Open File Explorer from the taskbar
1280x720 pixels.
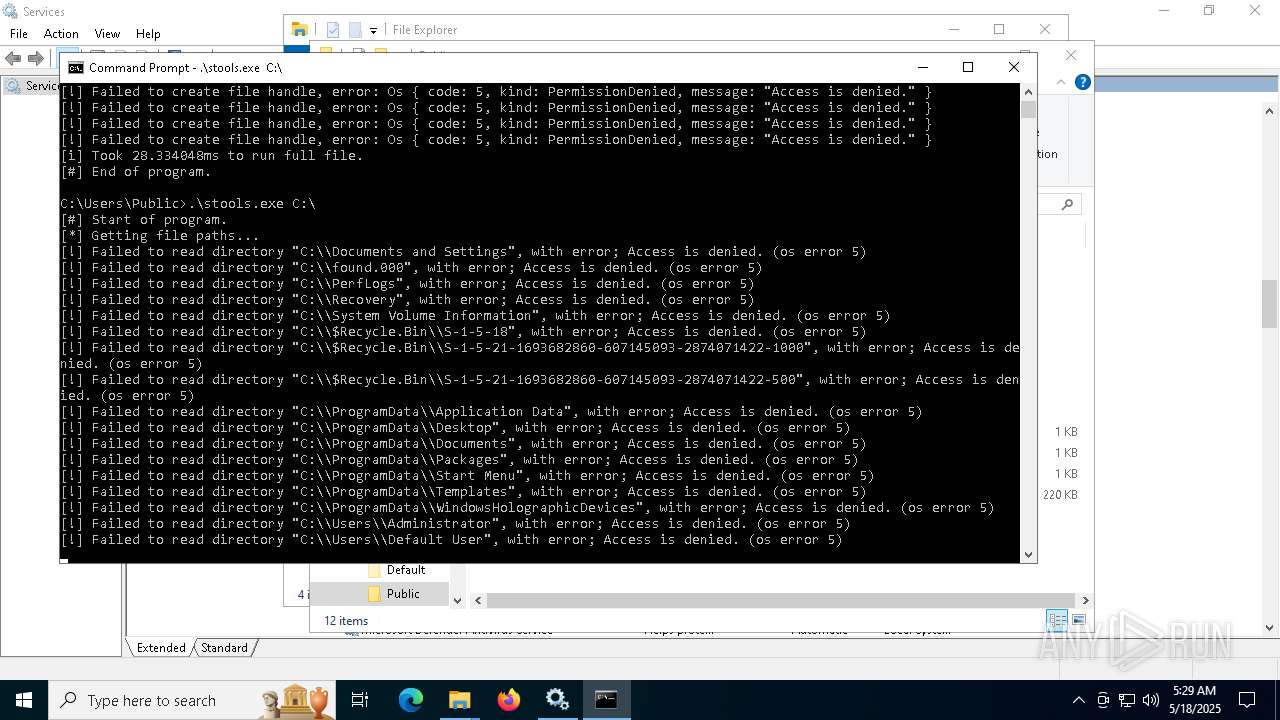point(459,700)
